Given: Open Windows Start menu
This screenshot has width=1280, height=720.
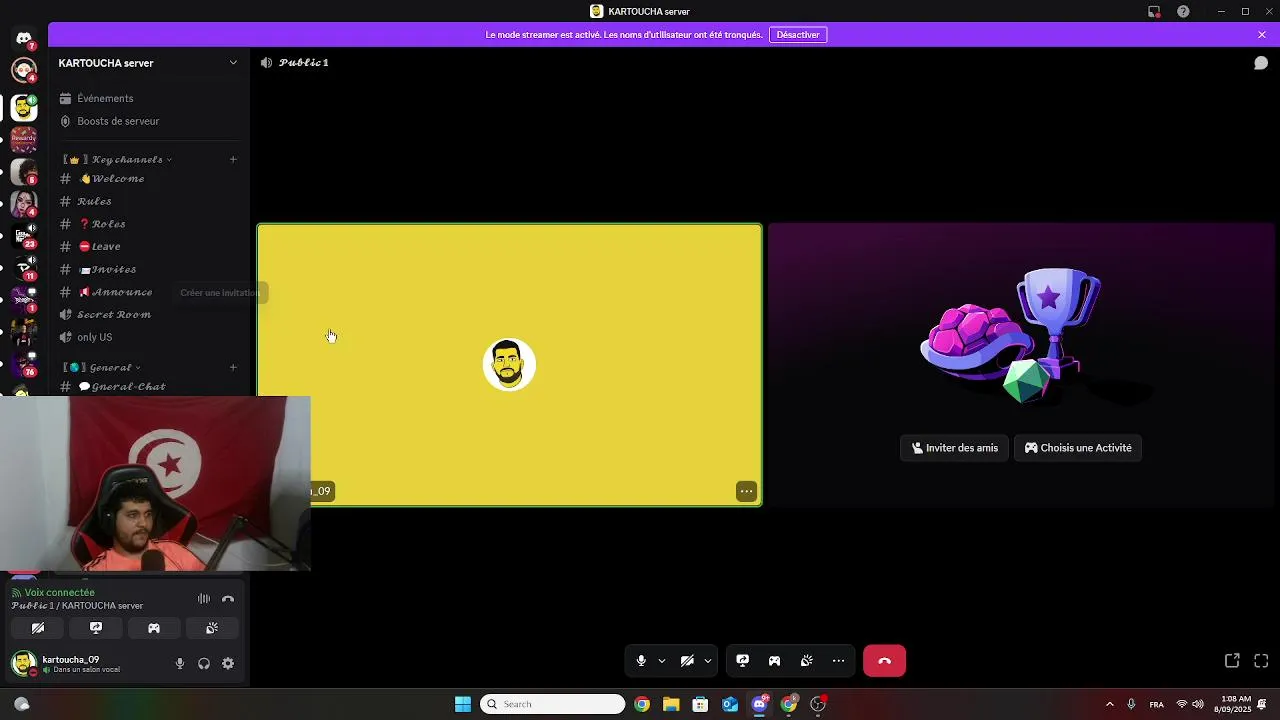Looking at the screenshot, I should click(463, 704).
